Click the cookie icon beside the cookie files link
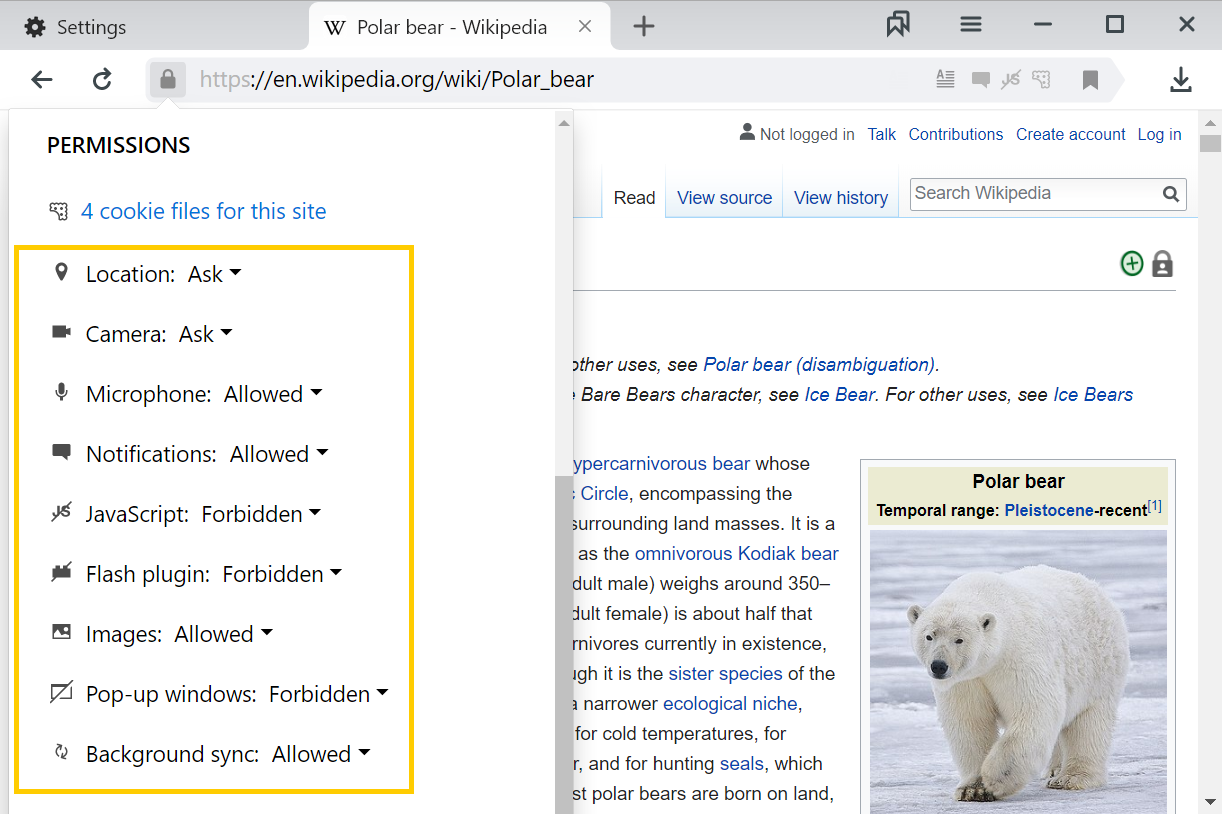1222x814 pixels. (59, 211)
